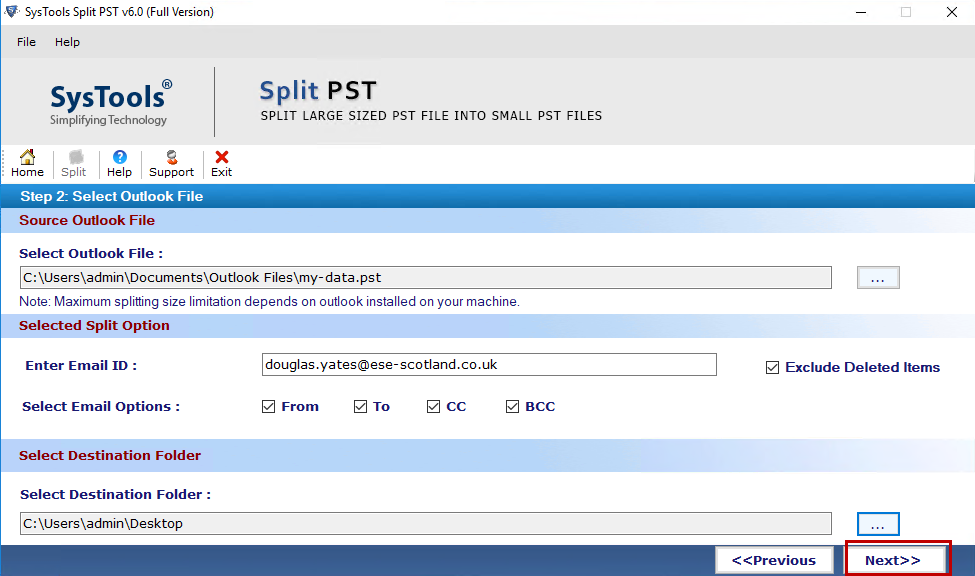975x576 pixels.
Task: Click the destination folder path field
Action: pos(425,524)
